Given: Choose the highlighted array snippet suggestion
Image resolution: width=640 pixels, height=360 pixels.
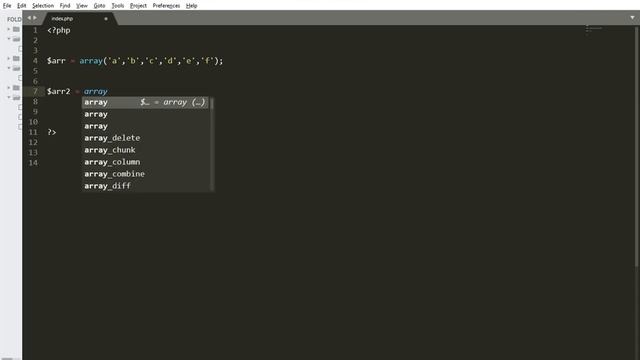Looking at the screenshot, I should [146, 102].
